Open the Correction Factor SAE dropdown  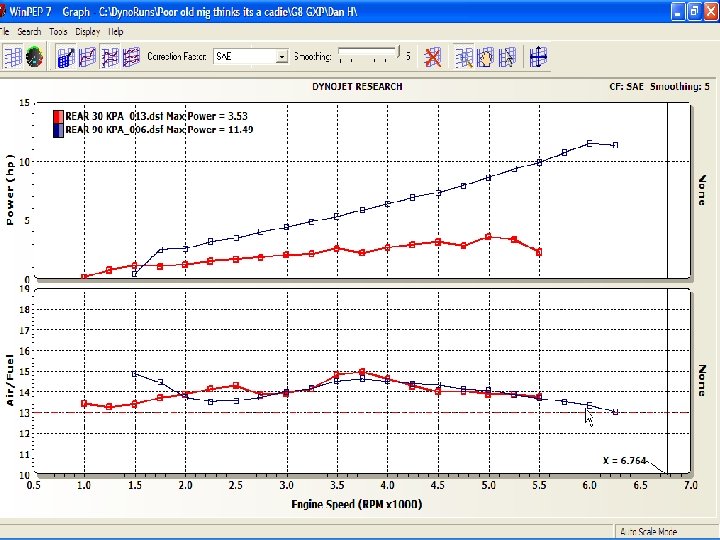tap(251, 56)
